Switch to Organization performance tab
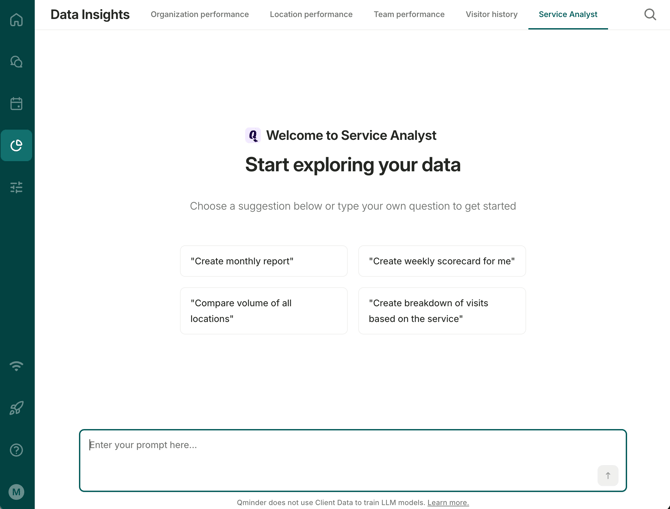Screen dimensions: 670x509 pos(200,15)
